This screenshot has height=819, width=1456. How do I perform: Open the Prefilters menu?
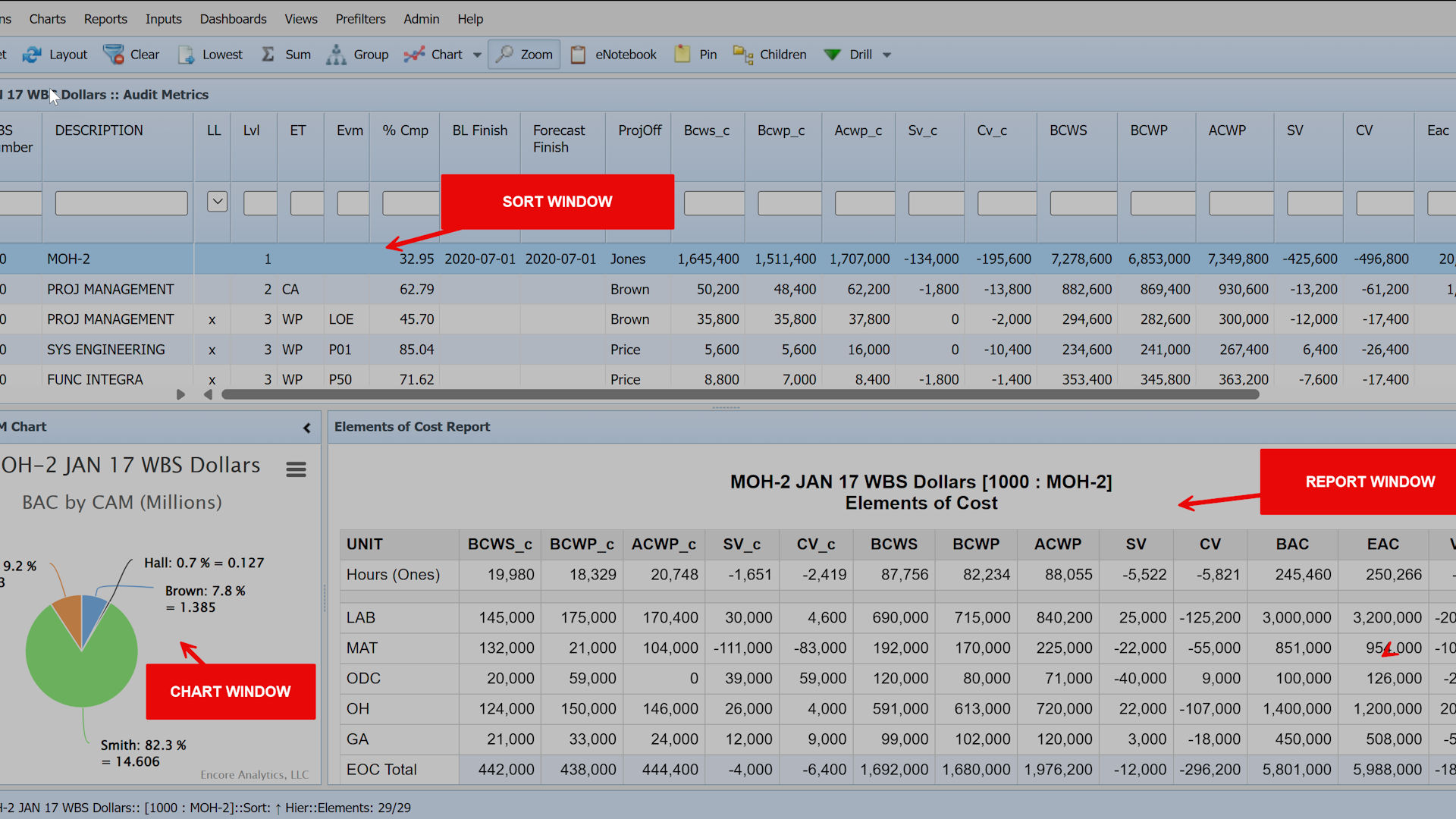click(x=361, y=19)
